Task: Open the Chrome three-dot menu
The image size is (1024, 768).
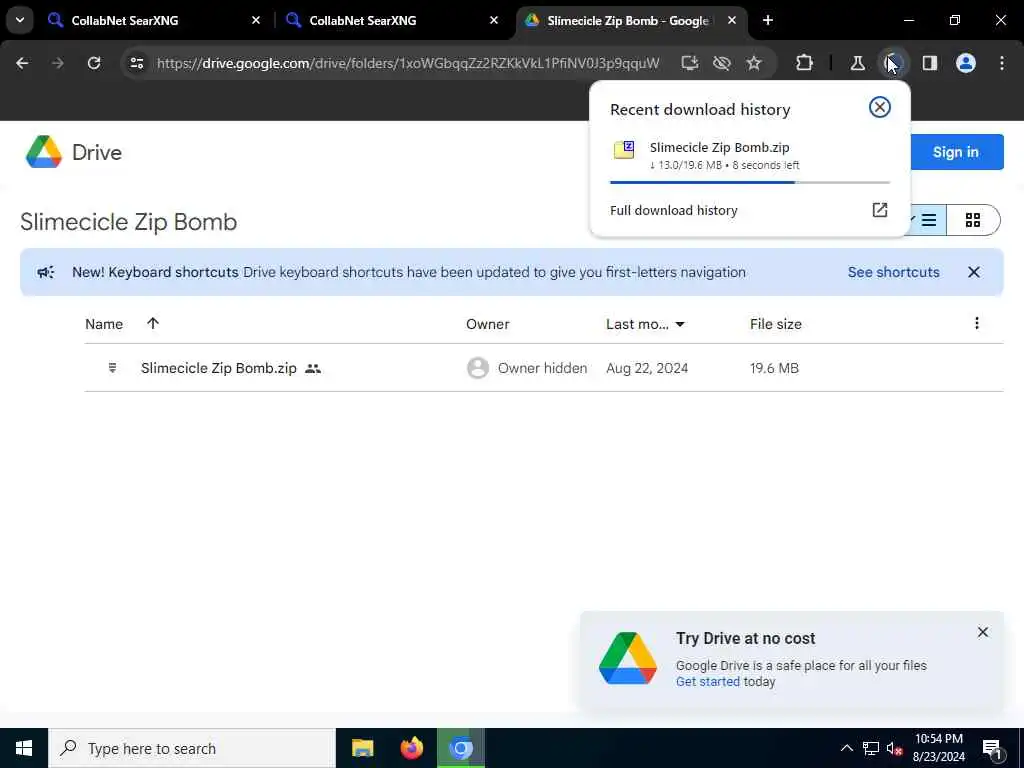Action: pos(1002,63)
